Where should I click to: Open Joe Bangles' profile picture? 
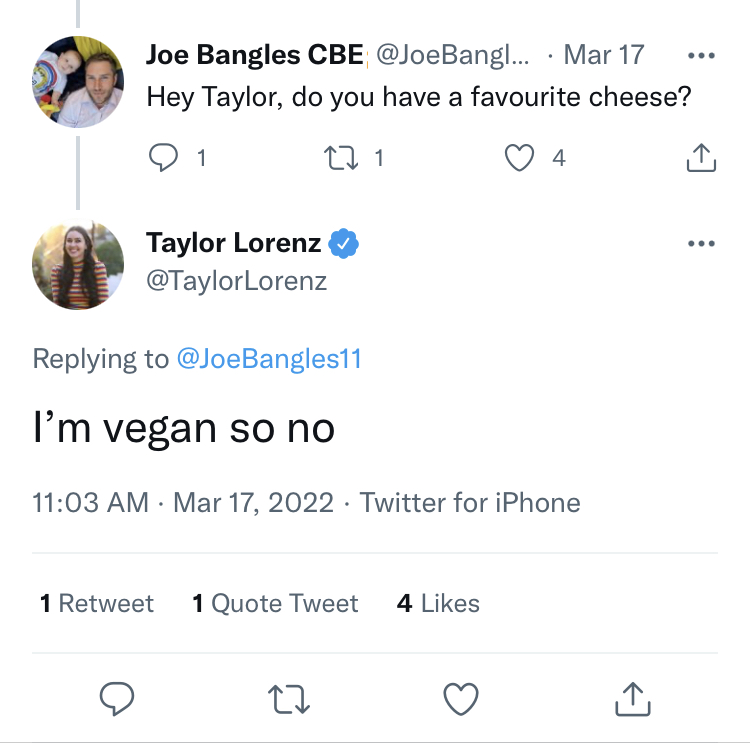click(78, 82)
